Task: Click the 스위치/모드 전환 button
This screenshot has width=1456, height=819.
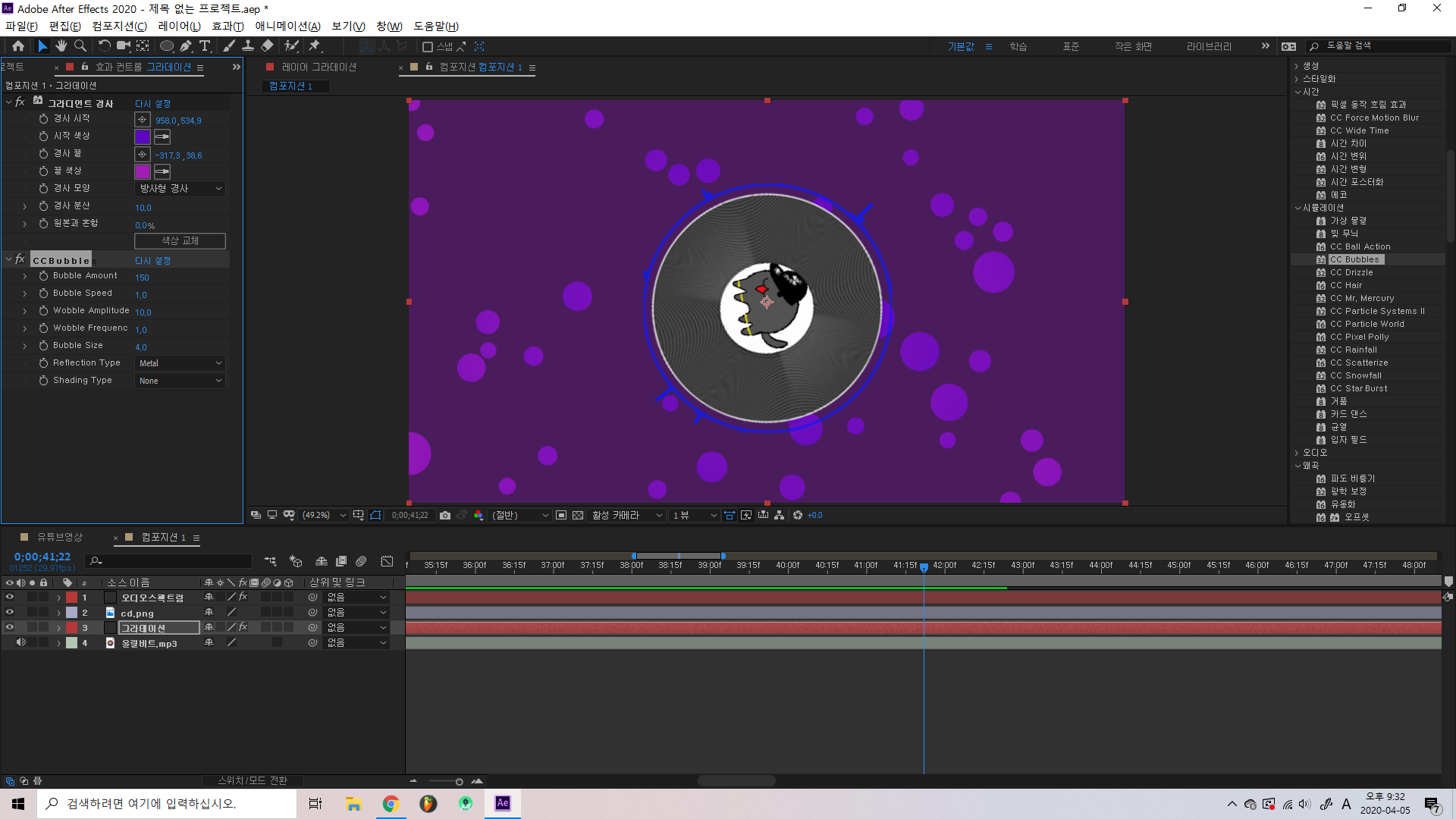Action: [253, 780]
